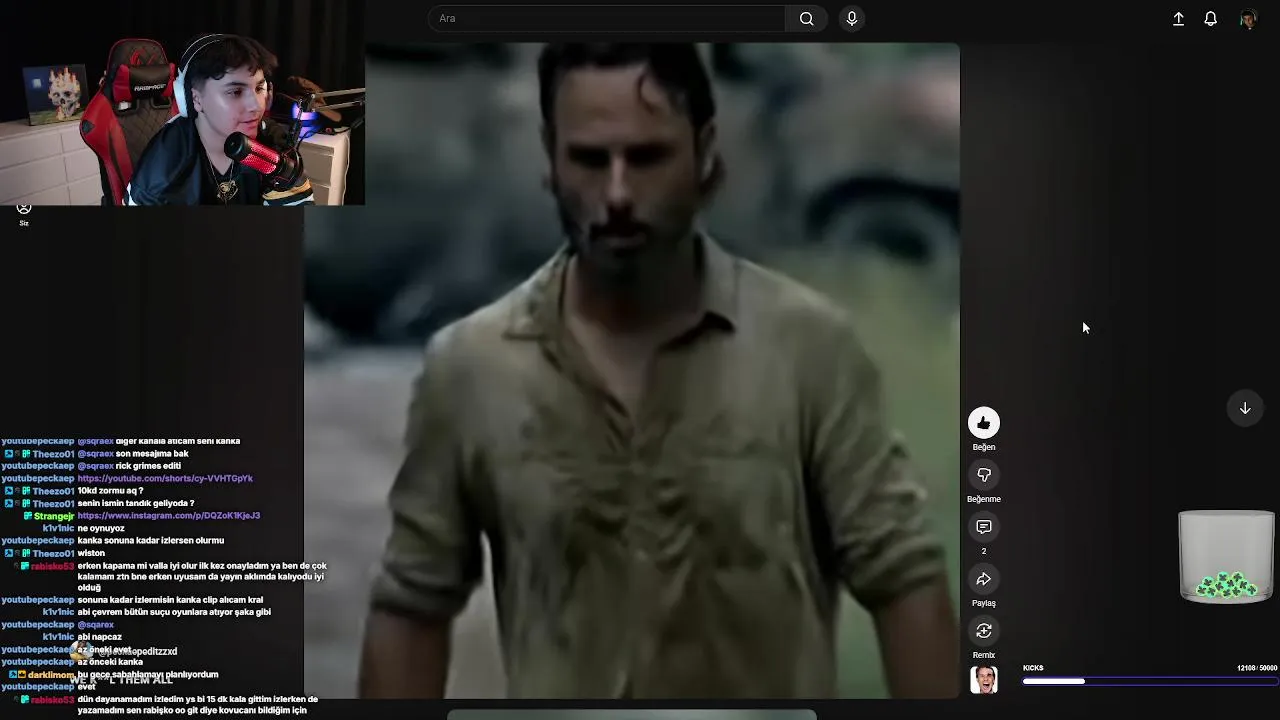
Task: Click the Remix icon
Action: click(x=984, y=631)
